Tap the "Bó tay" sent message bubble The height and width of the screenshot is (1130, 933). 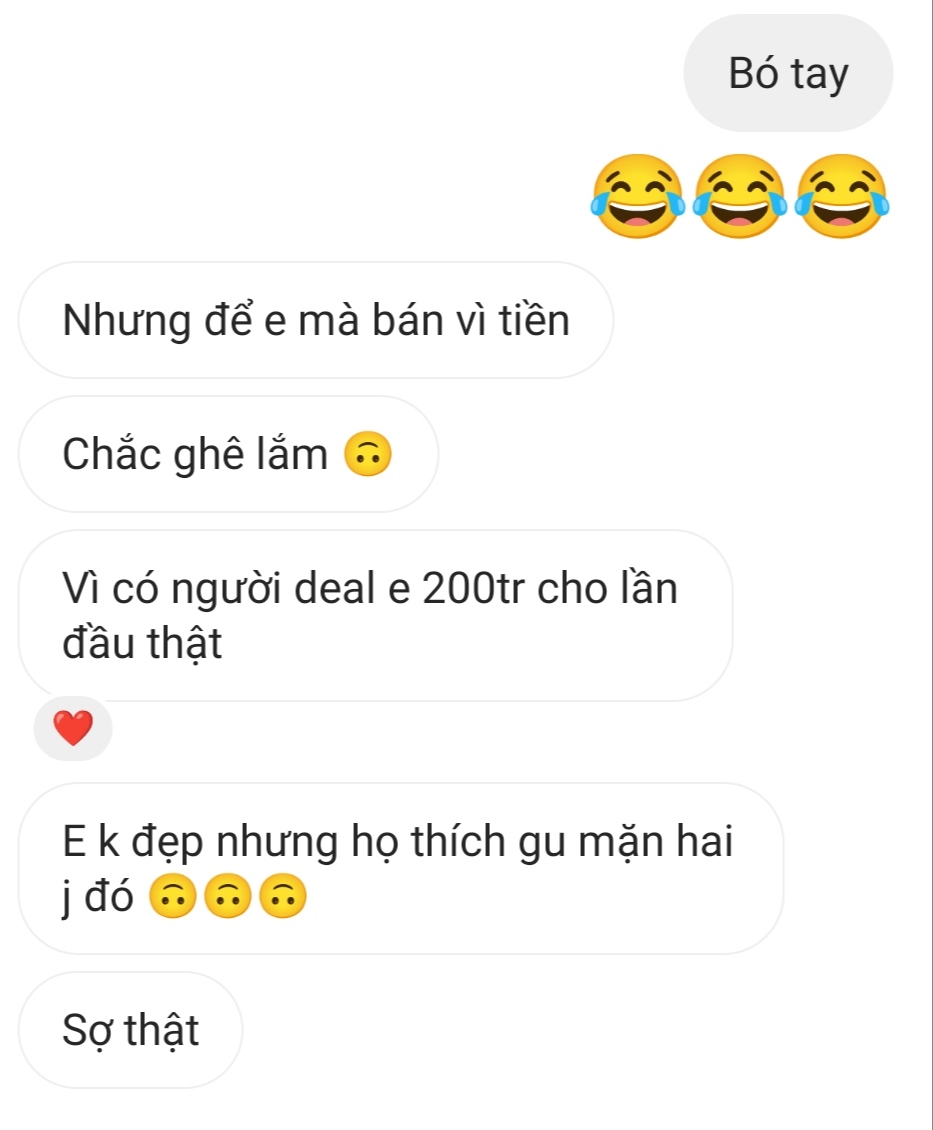788,73
